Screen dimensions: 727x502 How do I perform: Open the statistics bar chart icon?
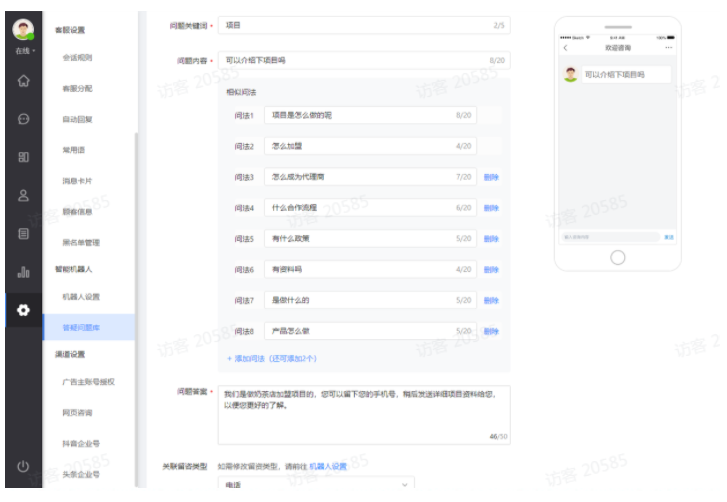pyautogui.click(x=24, y=272)
